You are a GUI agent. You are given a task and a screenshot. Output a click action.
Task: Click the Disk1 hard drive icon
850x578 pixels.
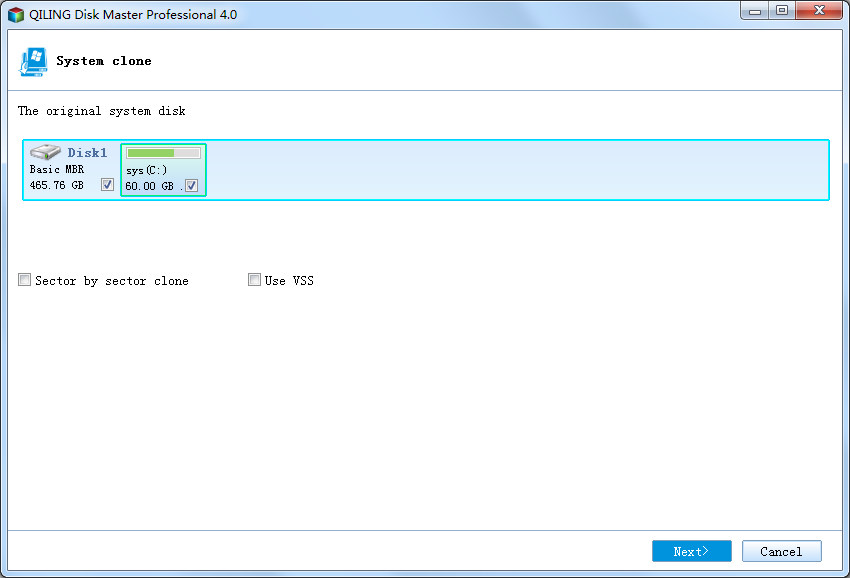pos(45,152)
